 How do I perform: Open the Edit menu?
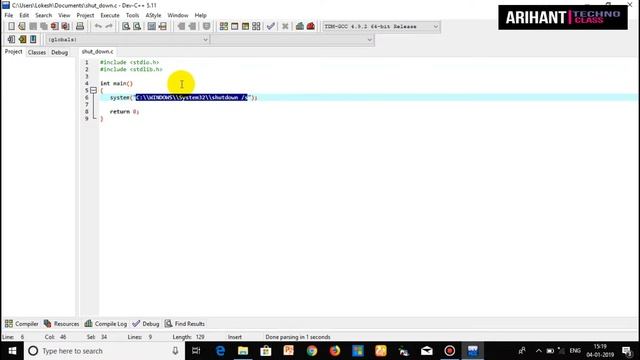click(x=24, y=15)
